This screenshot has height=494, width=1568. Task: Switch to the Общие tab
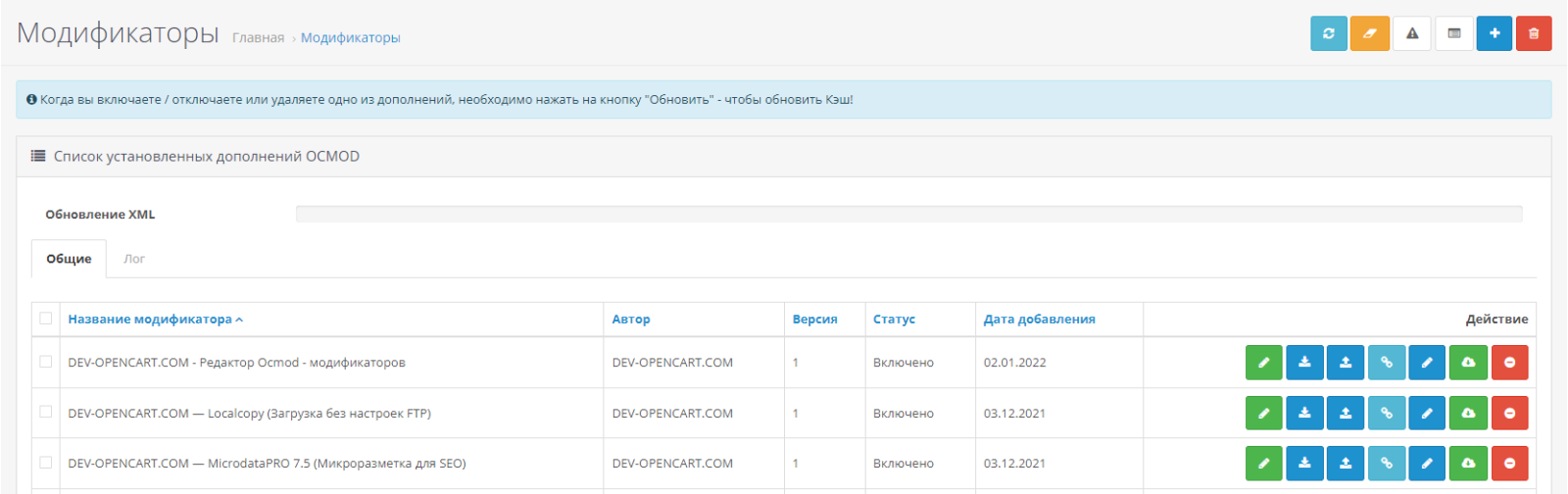69,259
